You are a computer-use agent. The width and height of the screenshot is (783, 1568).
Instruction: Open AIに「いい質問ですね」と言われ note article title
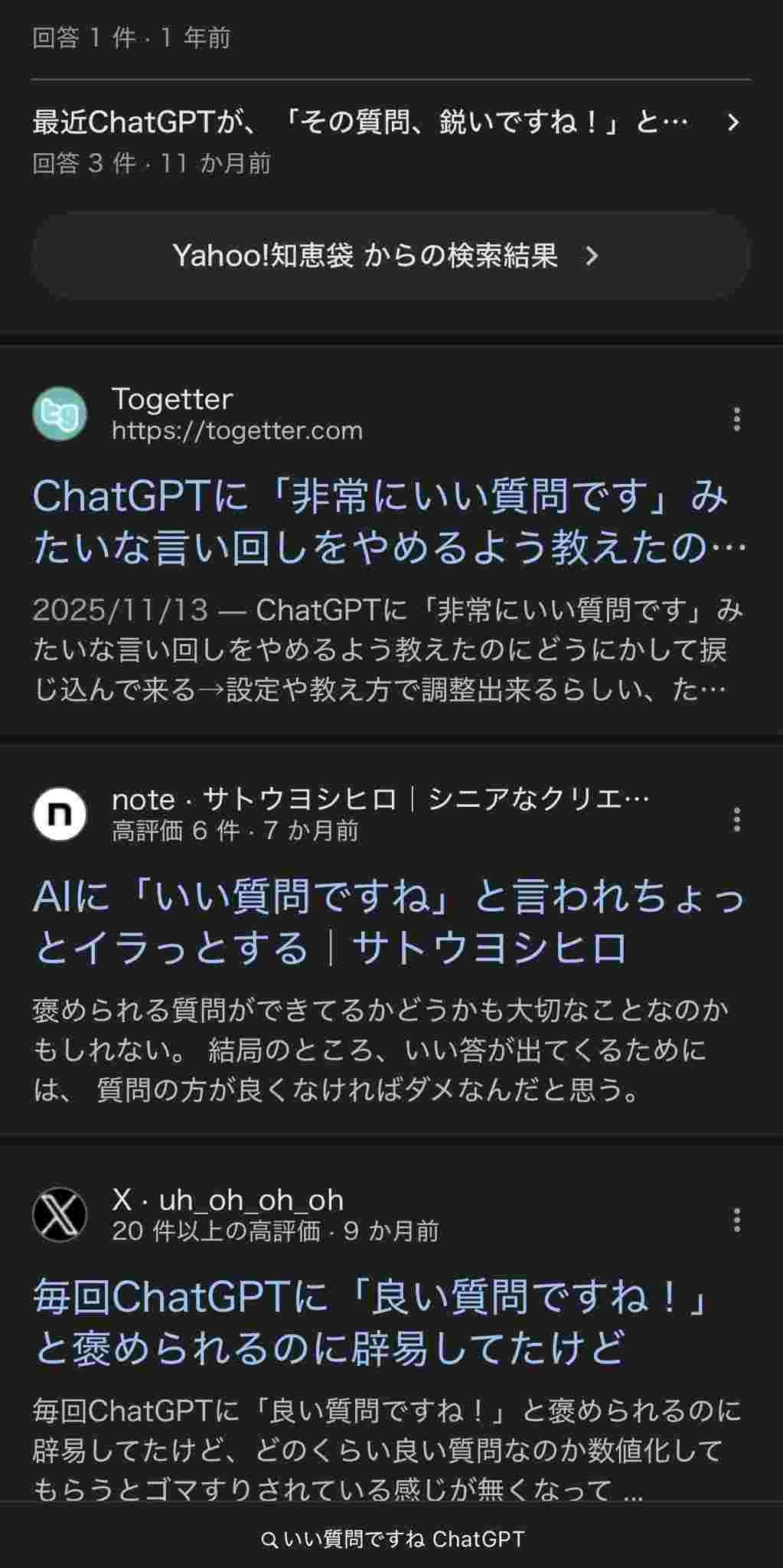coord(389,922)
